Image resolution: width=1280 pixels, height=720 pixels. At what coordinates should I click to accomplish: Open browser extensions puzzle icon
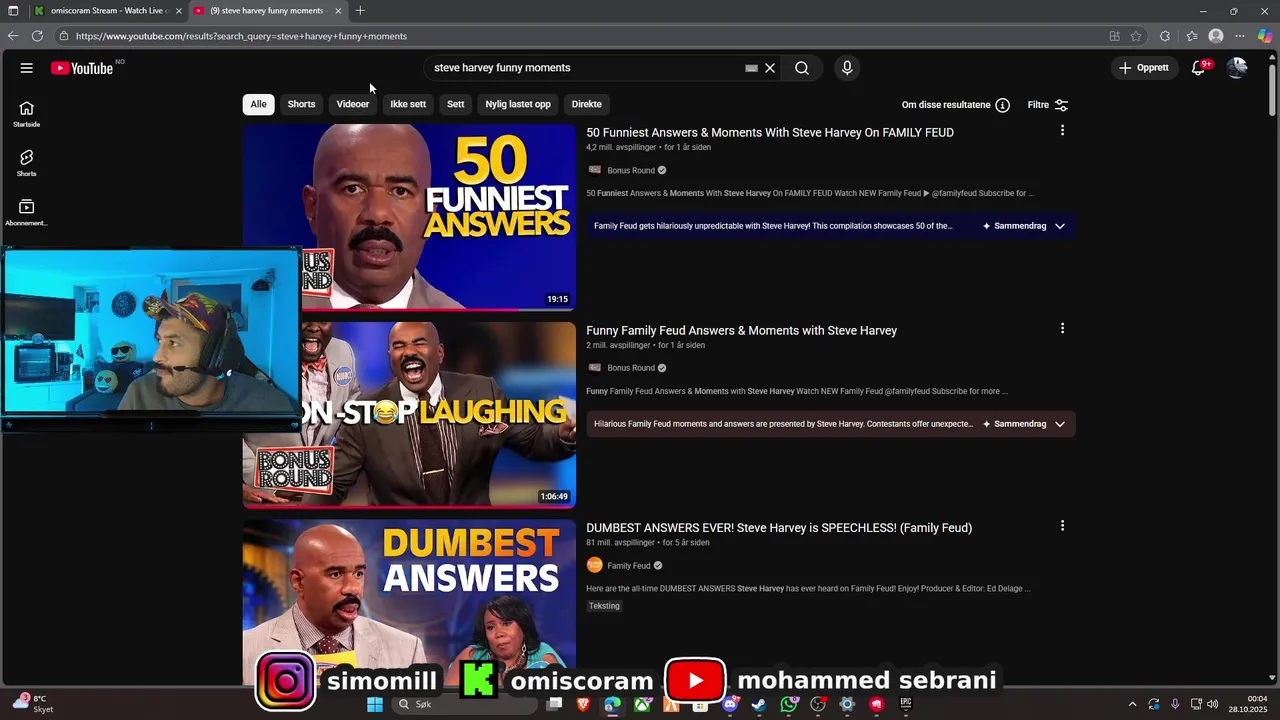click(1165, 36)
